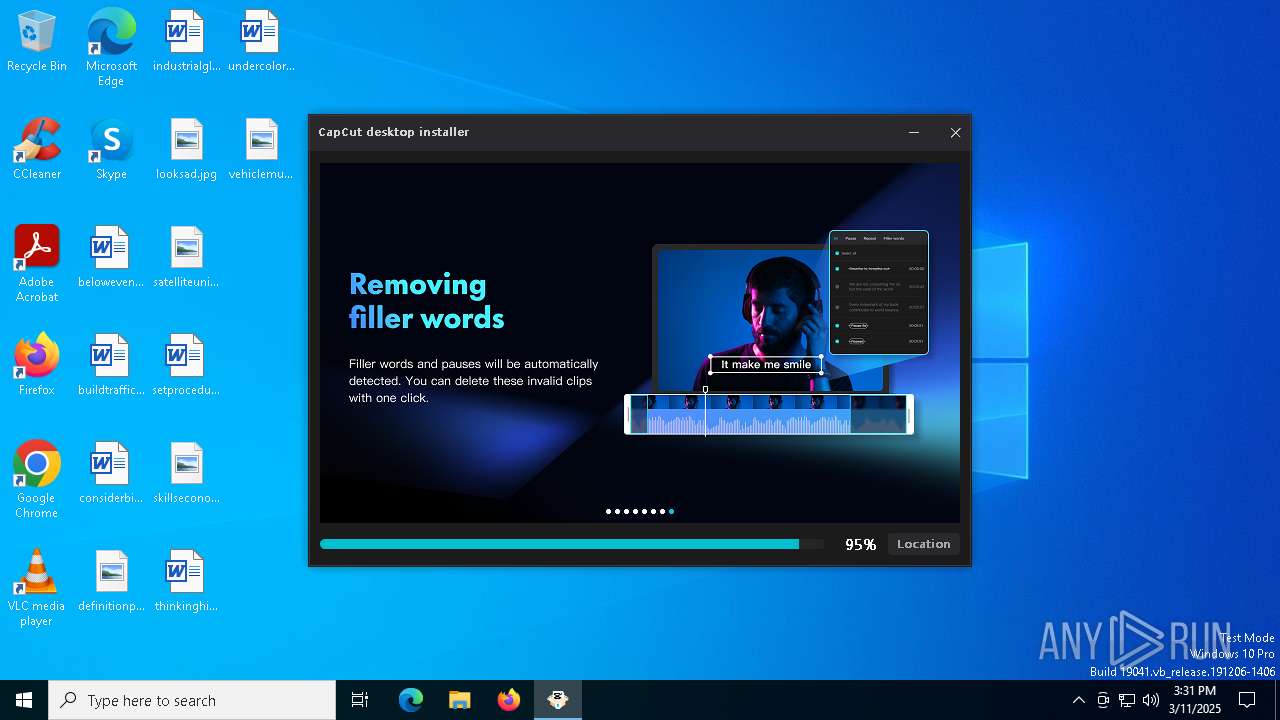The image size is (1280, 720).
Task: Select the buildtraffic... Word document
Action: click(111, 366)
